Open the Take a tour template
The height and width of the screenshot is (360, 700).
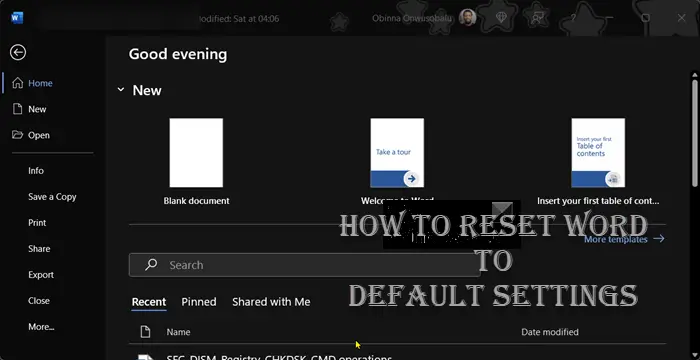397,153
